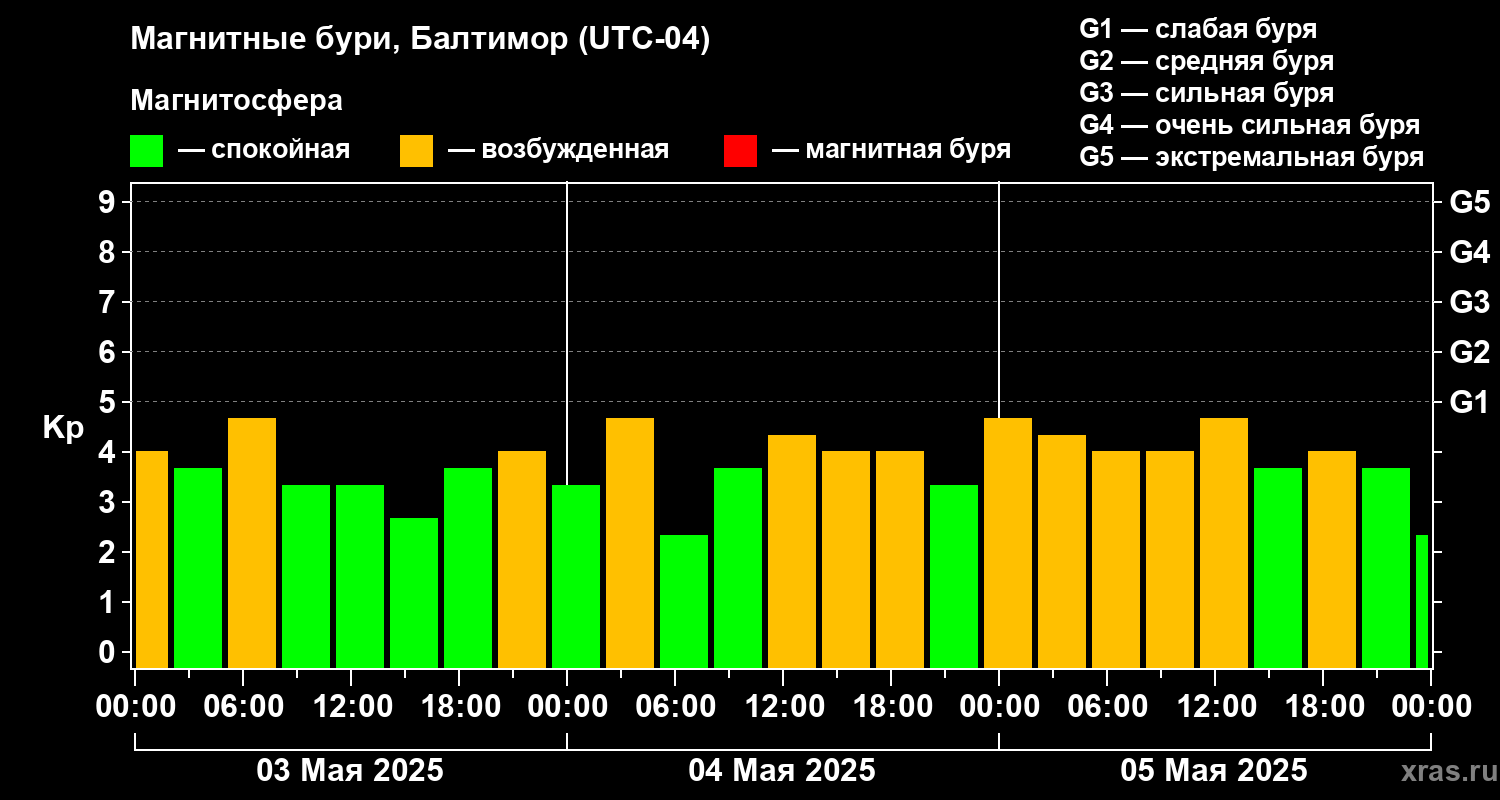Click the G3 tick label on right axis
The width and height of the screenshot is (1500, 800).
(1469, 302)
